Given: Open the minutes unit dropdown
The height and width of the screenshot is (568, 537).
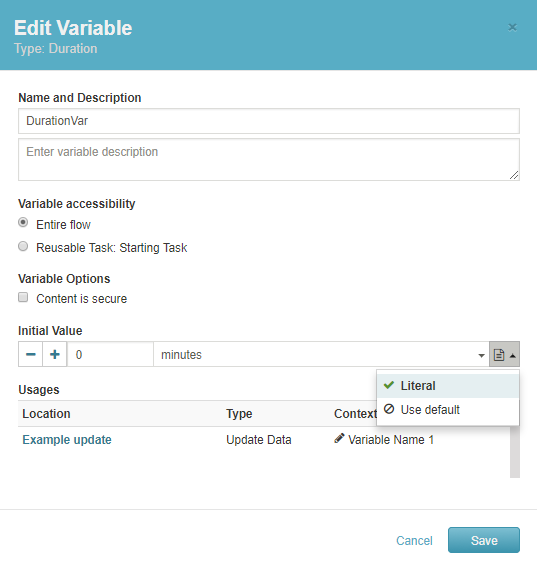Looking at the screenshot, I should pos(321,354).
